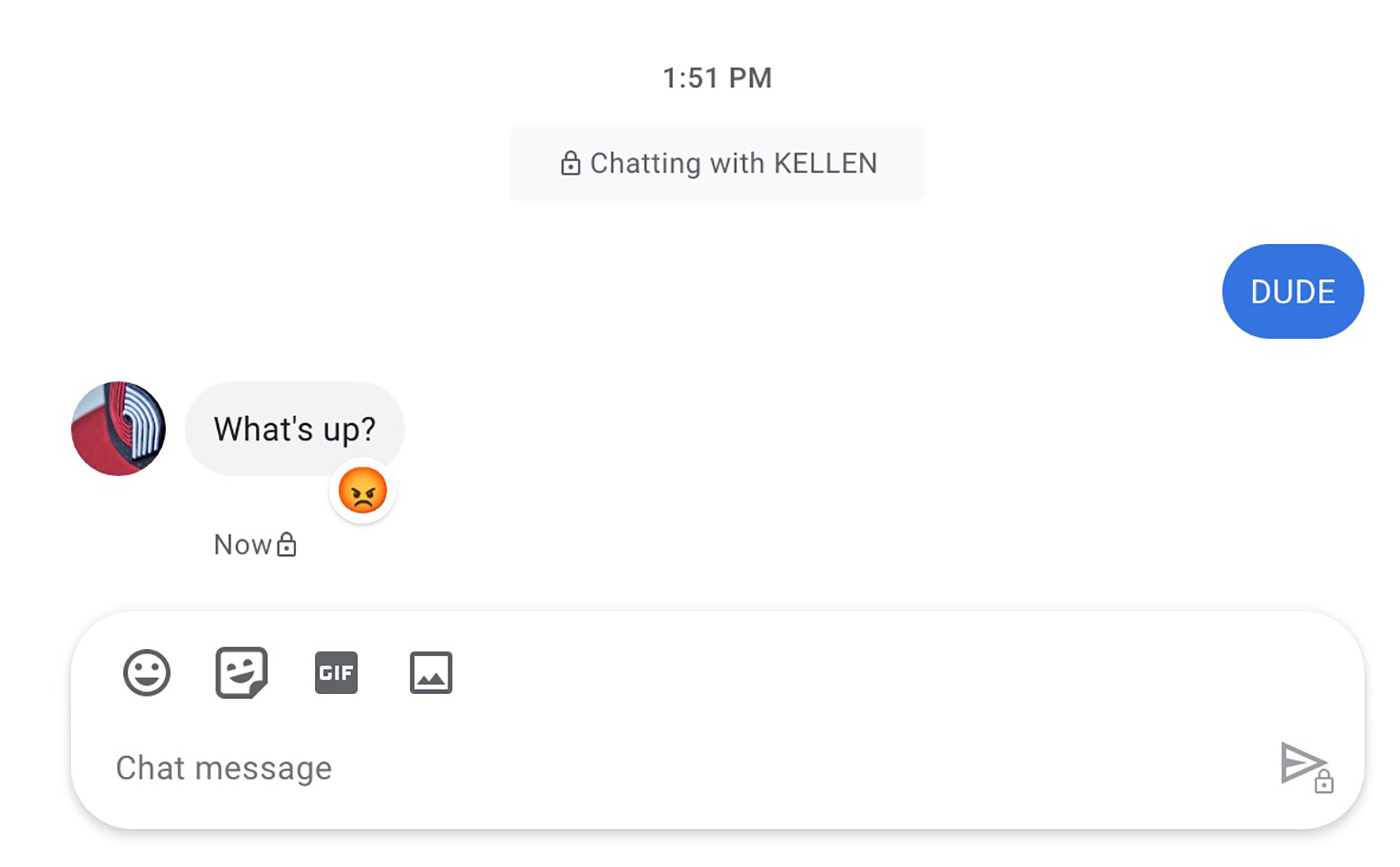Click the word "Chatting" in the banner
The image size is (1400, 867).
[646, 163]
